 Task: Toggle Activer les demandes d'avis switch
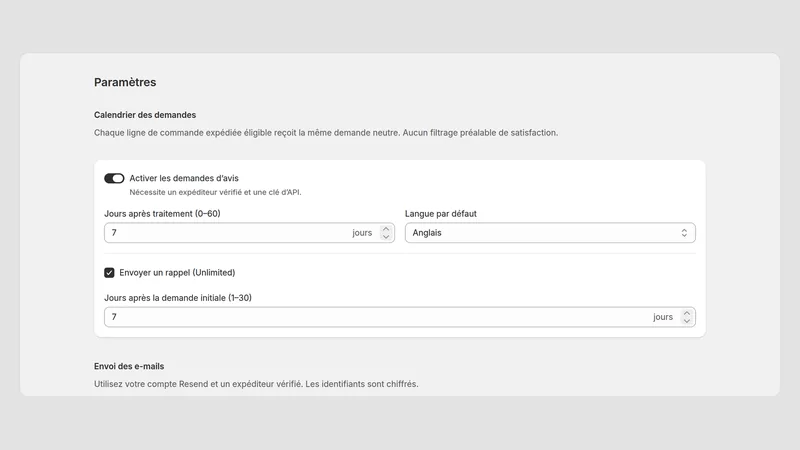click(114, 178)
